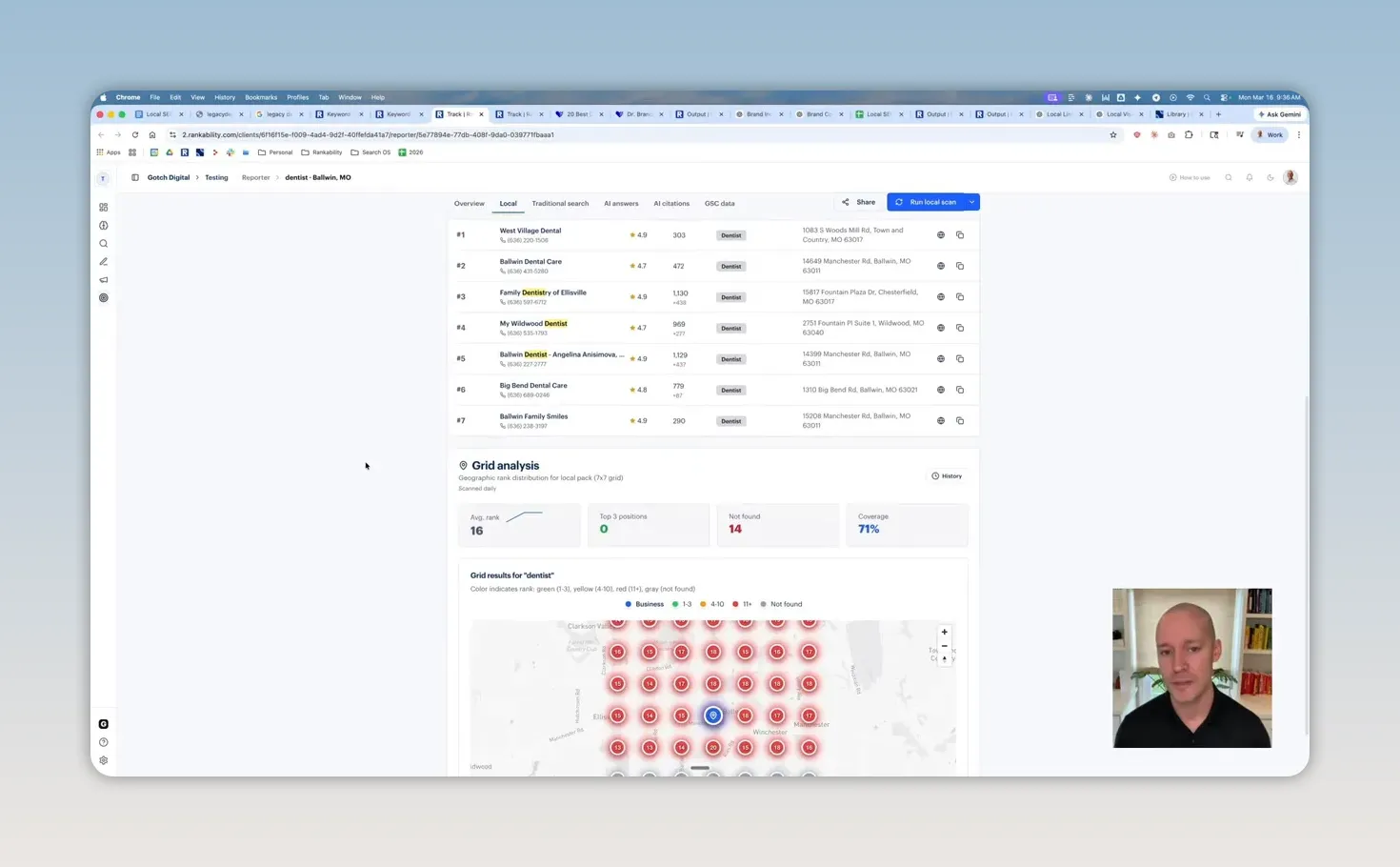Open the pencil edit icon in left sidebar
The image size is (1400, 867).
tap(104, 262)
